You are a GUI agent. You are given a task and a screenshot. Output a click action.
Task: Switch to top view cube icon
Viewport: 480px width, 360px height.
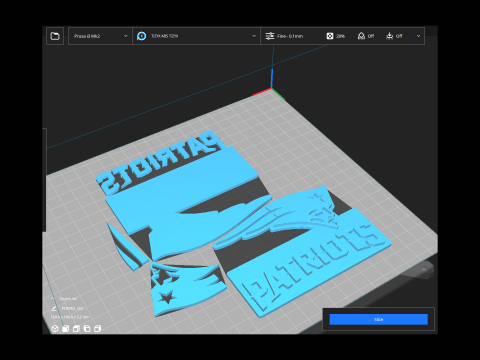click(76, 329)
